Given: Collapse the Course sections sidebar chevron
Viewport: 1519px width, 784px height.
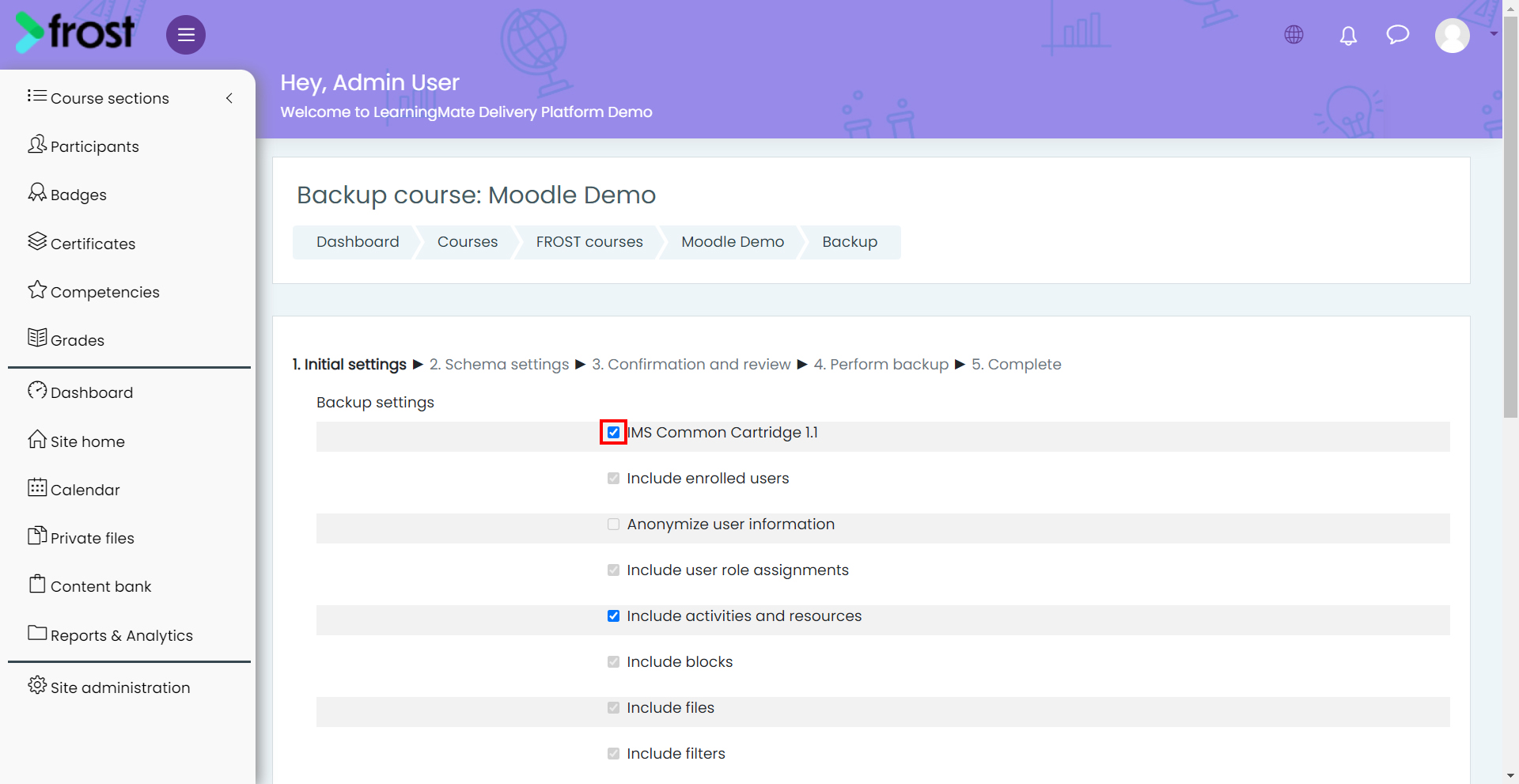Looking at the screenshot, I should (x=229, y=98).
